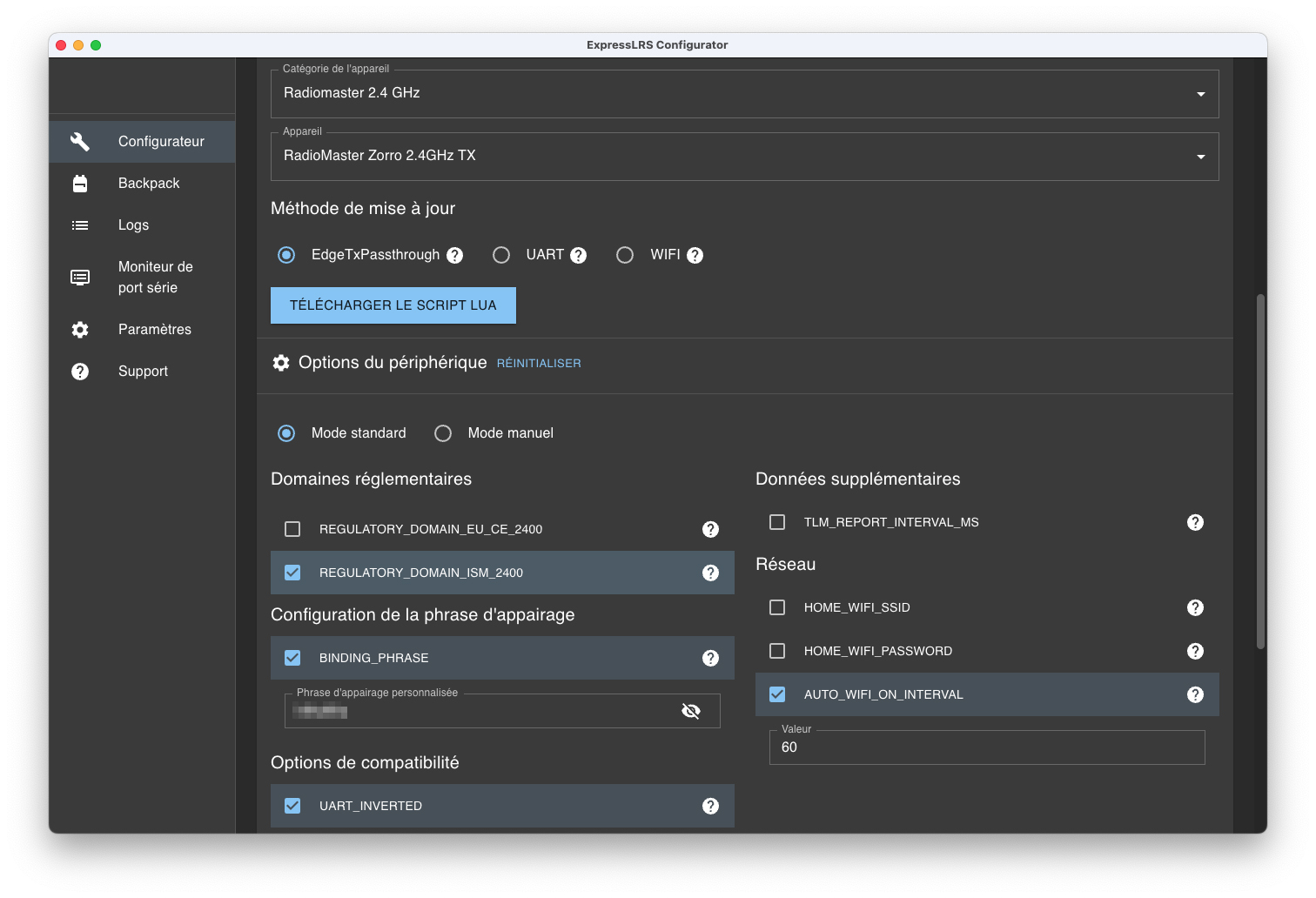Open Support section in sidebar
The height and width of the screenshot is (898, 1316).
click(x=142, y=371)
